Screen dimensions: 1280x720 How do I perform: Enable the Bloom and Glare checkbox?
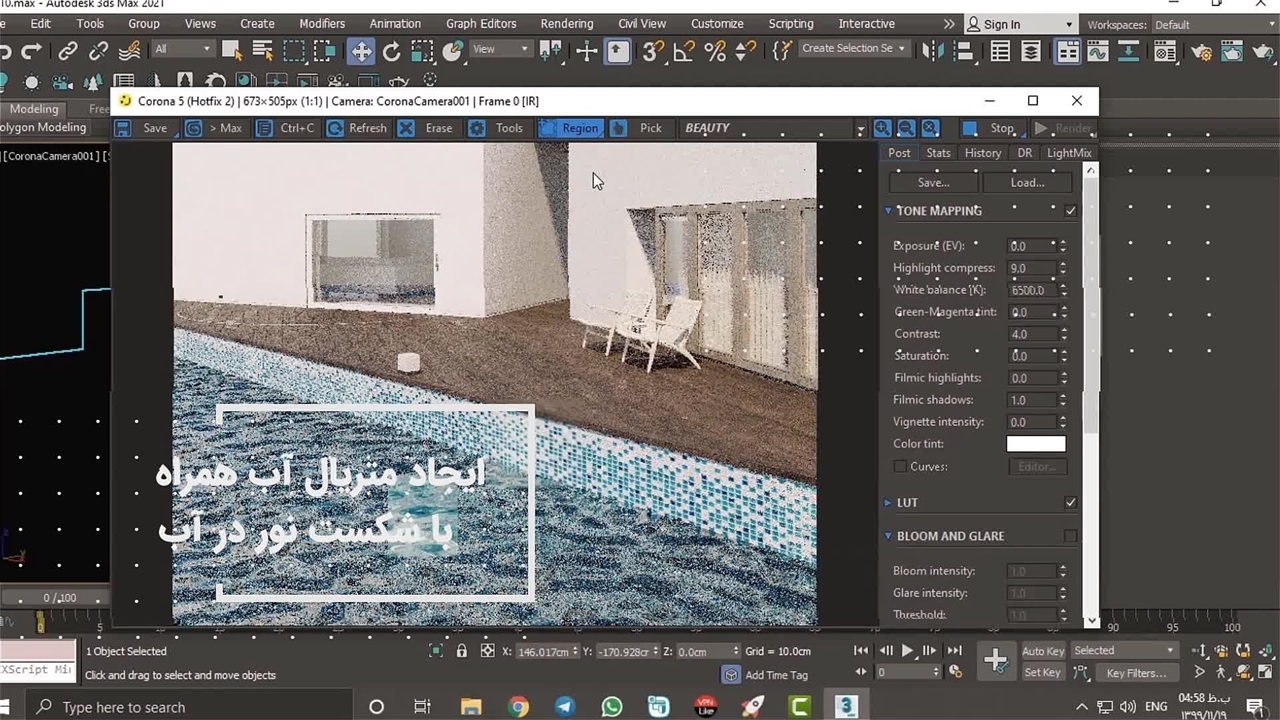click(1070, 536)
